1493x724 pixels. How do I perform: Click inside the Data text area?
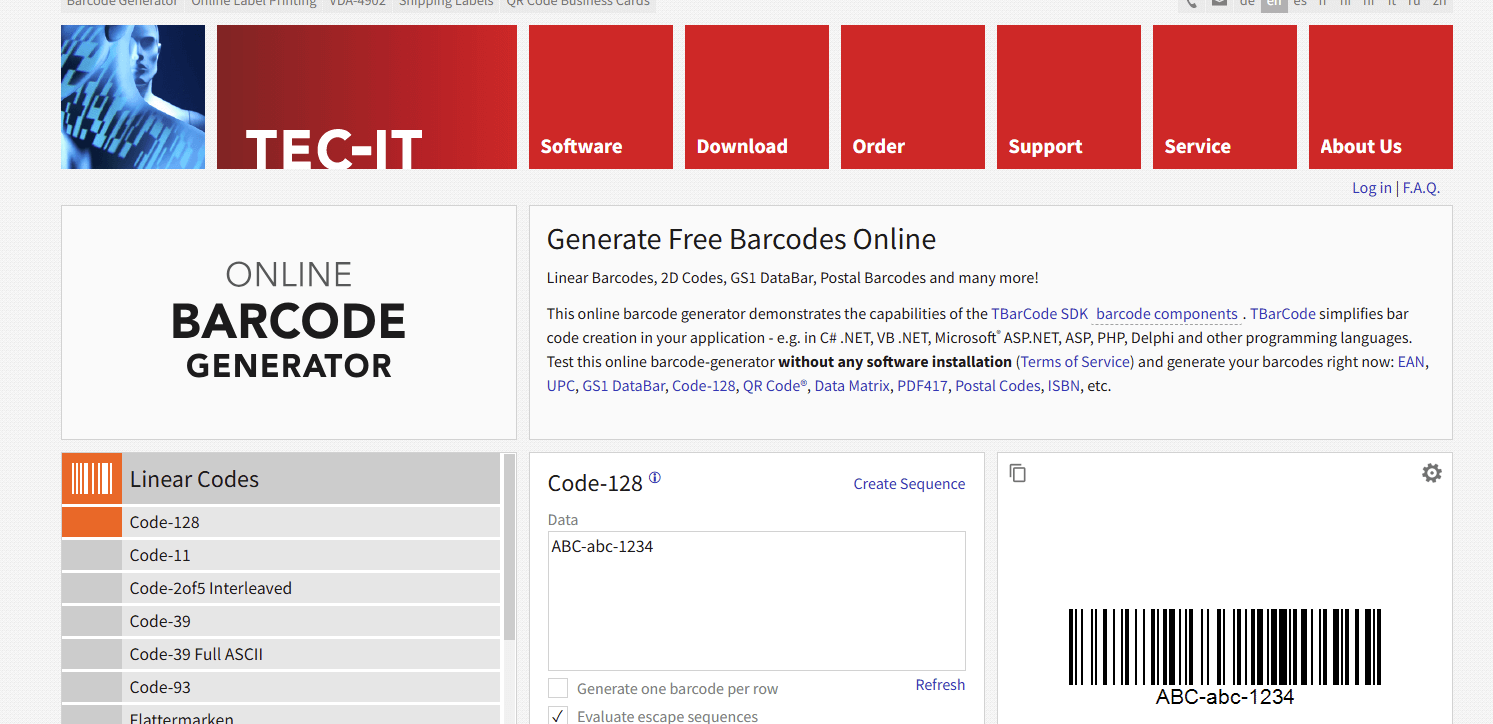[757, 600]
